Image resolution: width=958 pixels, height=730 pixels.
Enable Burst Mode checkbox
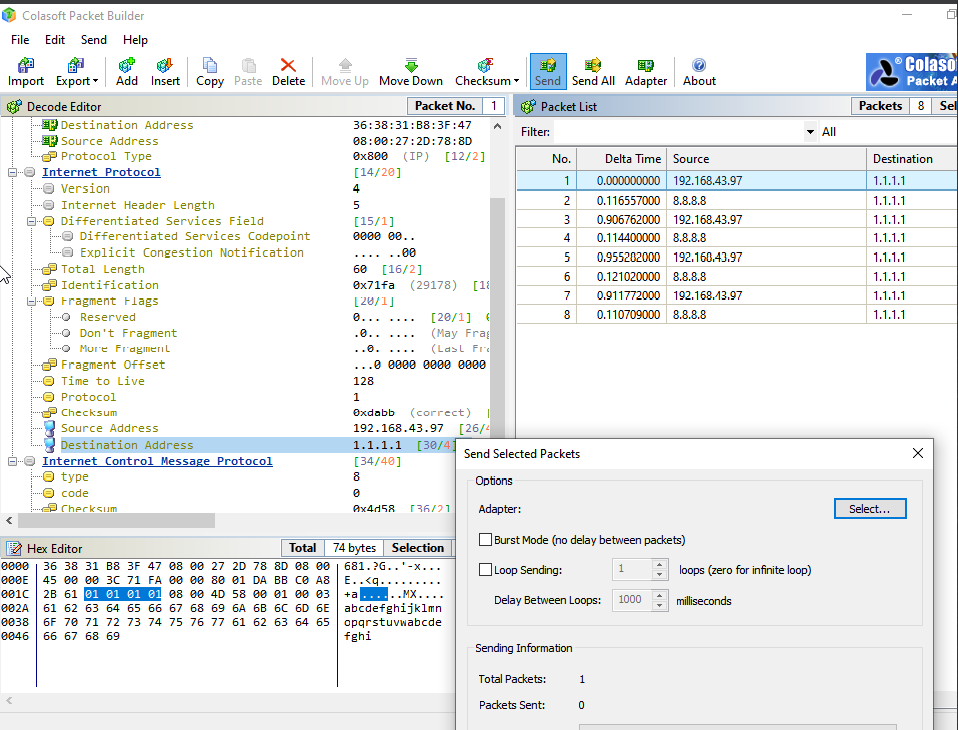tap(485, 539)
